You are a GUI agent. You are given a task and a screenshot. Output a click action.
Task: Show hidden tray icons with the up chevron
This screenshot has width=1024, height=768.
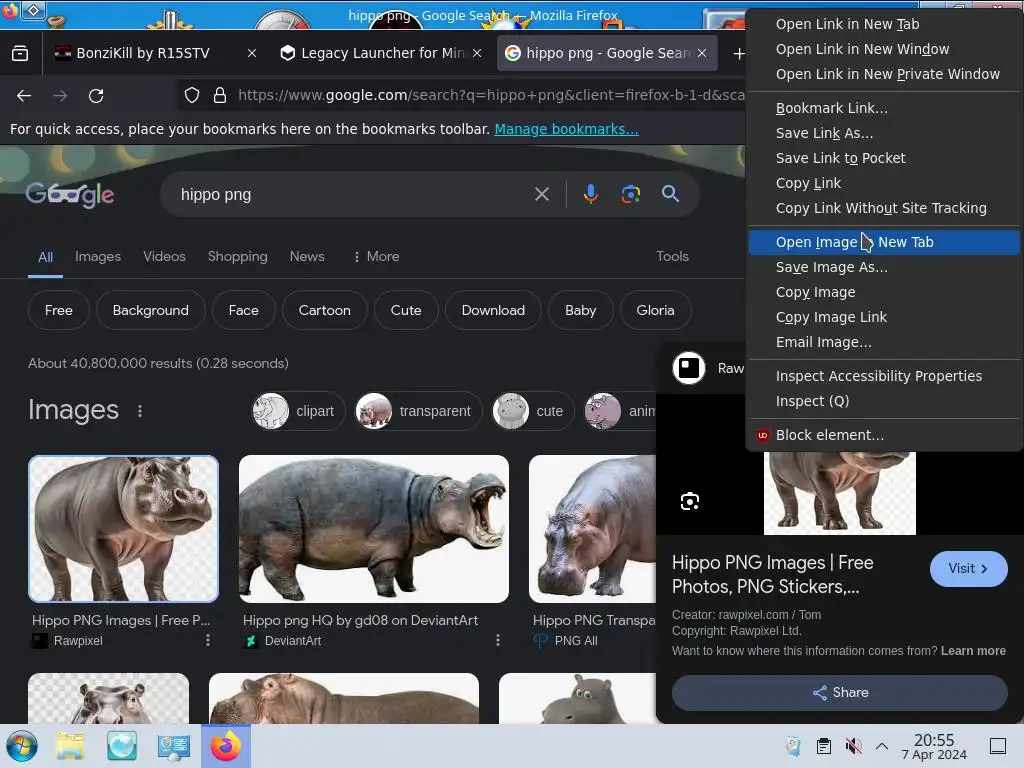coord(882,746)
